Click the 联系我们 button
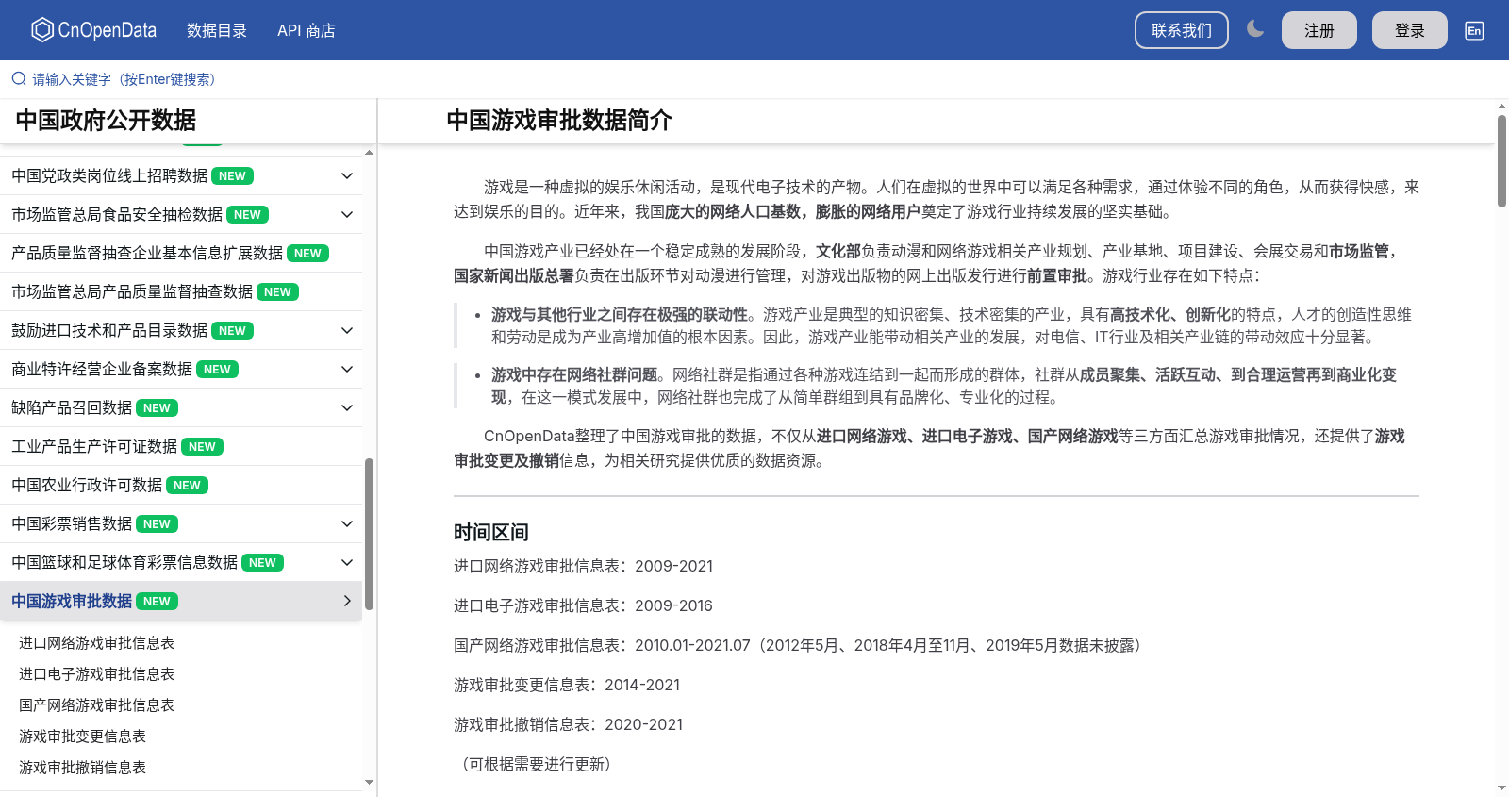Screen dimensions: 1509x812 (1182, 30)
